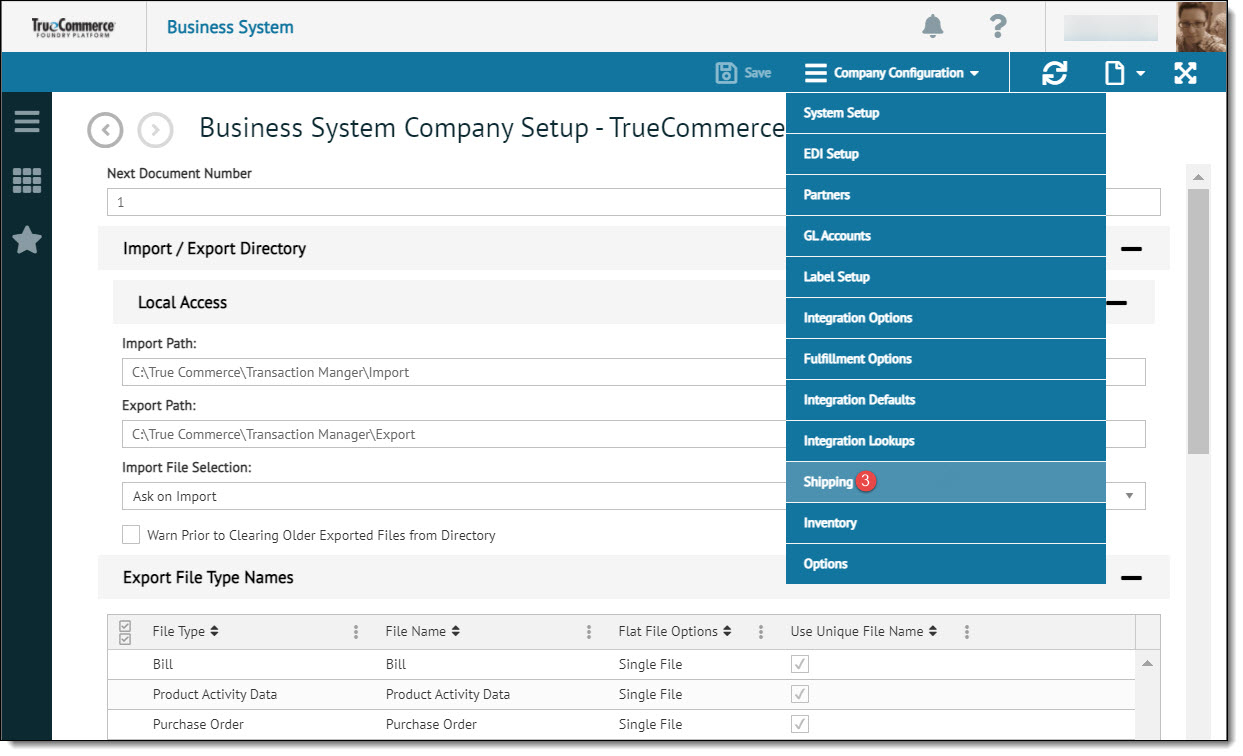Click the Business System title link
1243x756 pixels.
pos(230,27)
